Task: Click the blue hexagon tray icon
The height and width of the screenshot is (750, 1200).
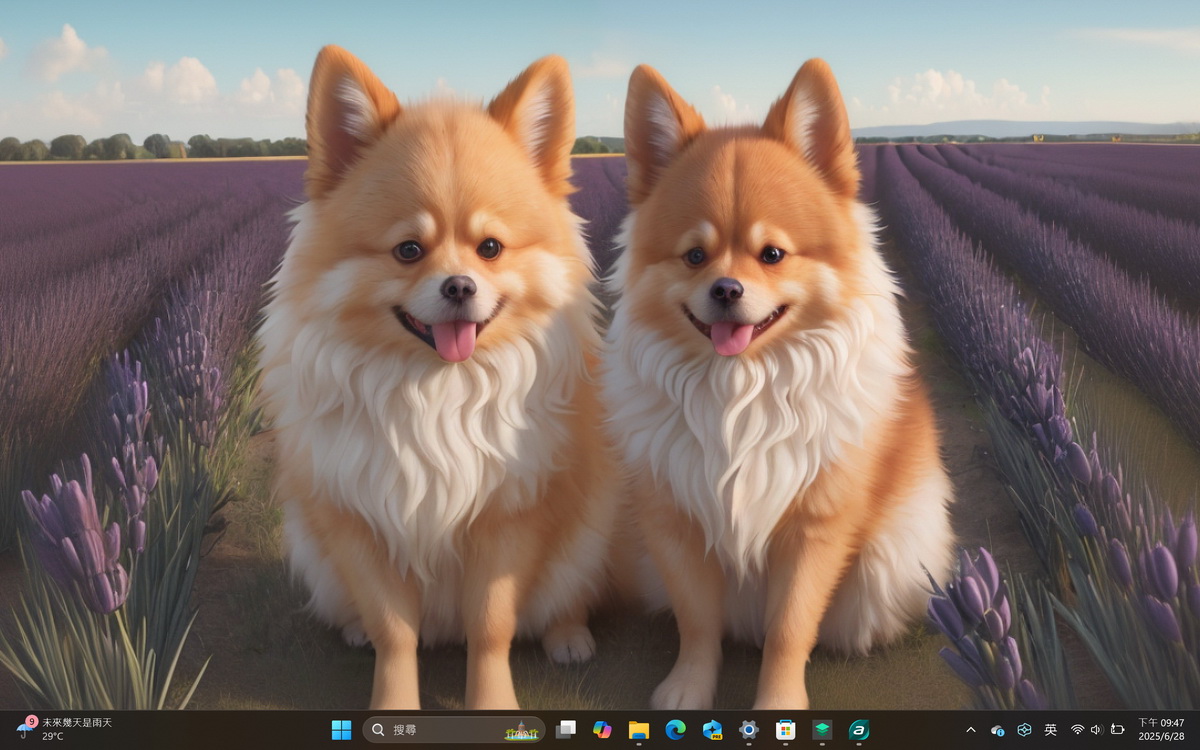Action: point(1024,730)
